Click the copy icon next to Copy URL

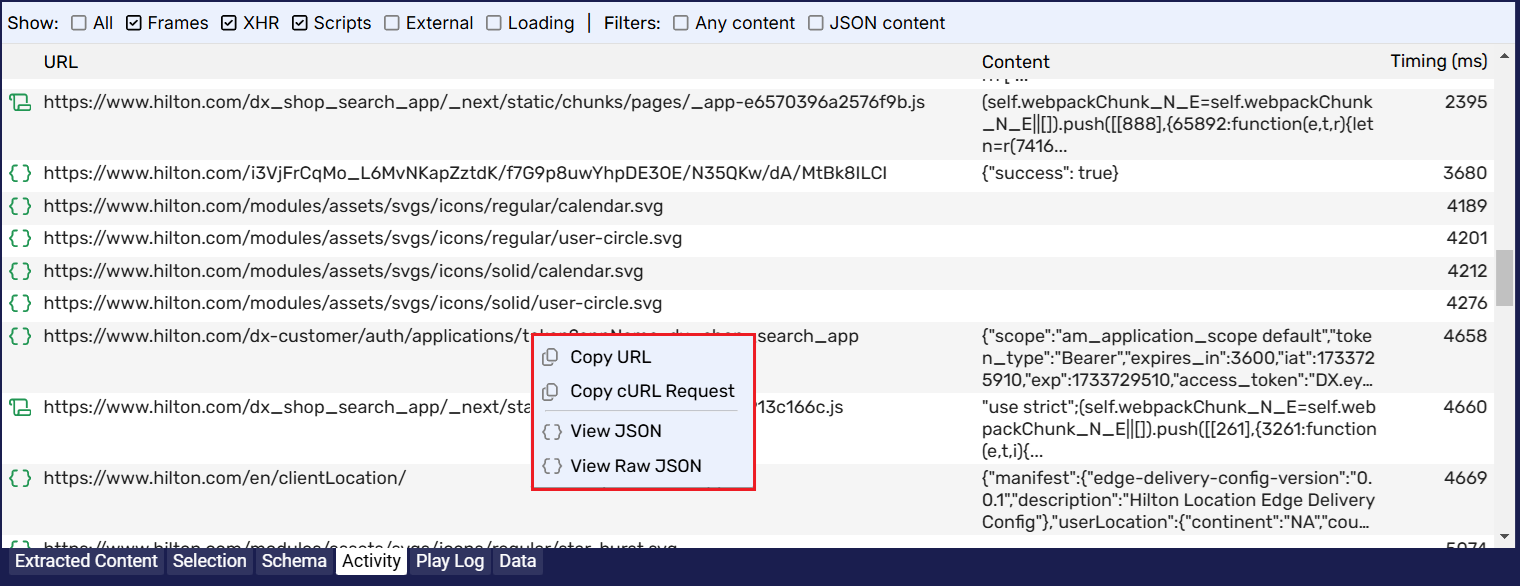pos(550,358)
